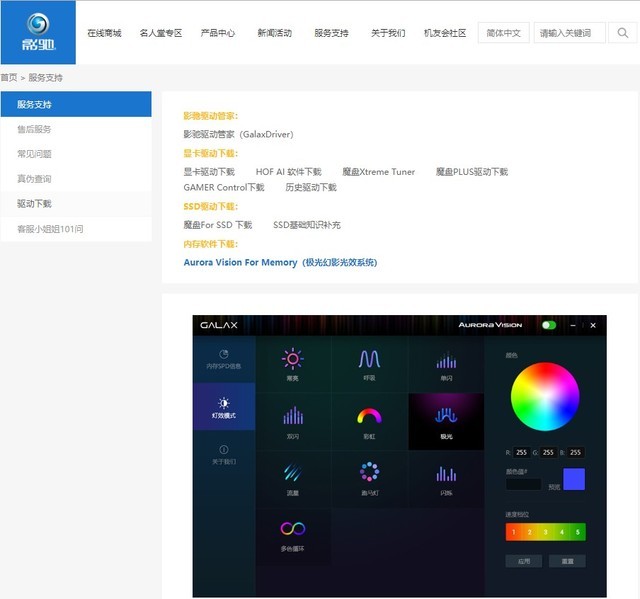The image size is (640, 599).
Task: Select the 跑马灯 marquee lighting mode
Action: click(x=369, y=479)
